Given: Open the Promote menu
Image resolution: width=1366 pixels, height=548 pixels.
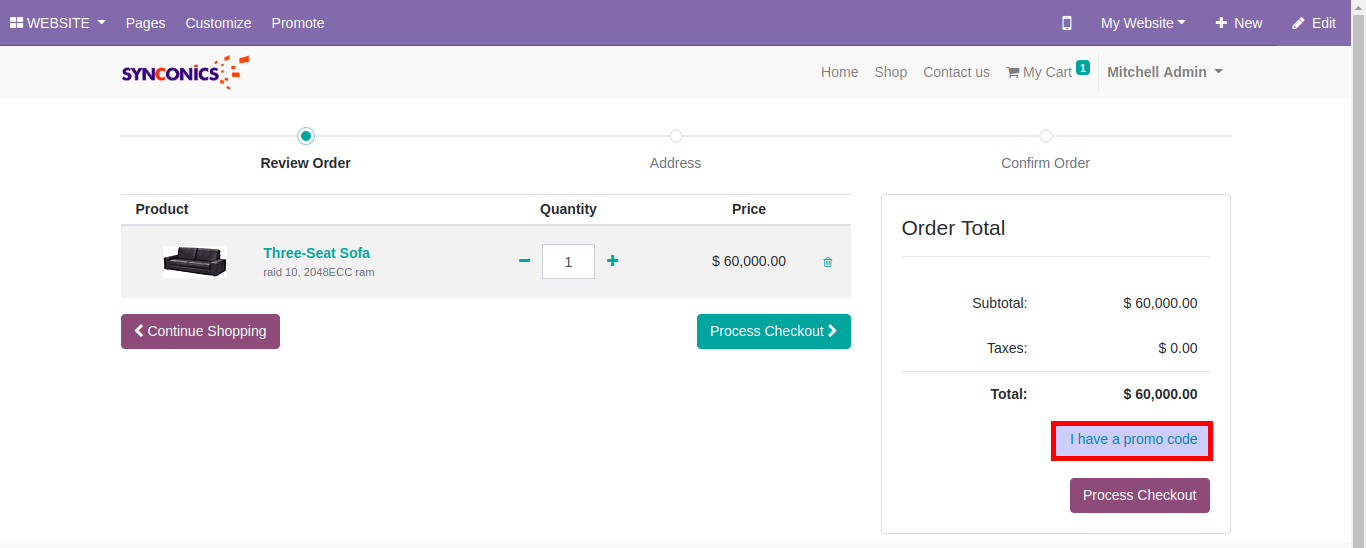Looking at the screenshot, I should pyautogui.click(x=298, y=23).
